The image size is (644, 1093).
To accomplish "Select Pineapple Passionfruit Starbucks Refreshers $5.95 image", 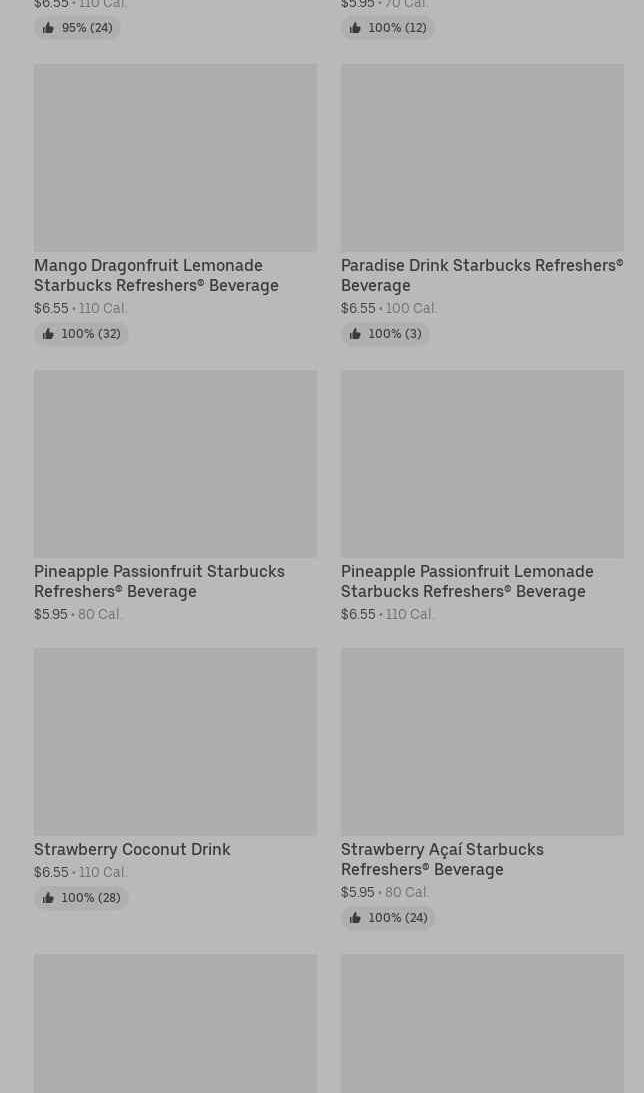I will [175, 464].
